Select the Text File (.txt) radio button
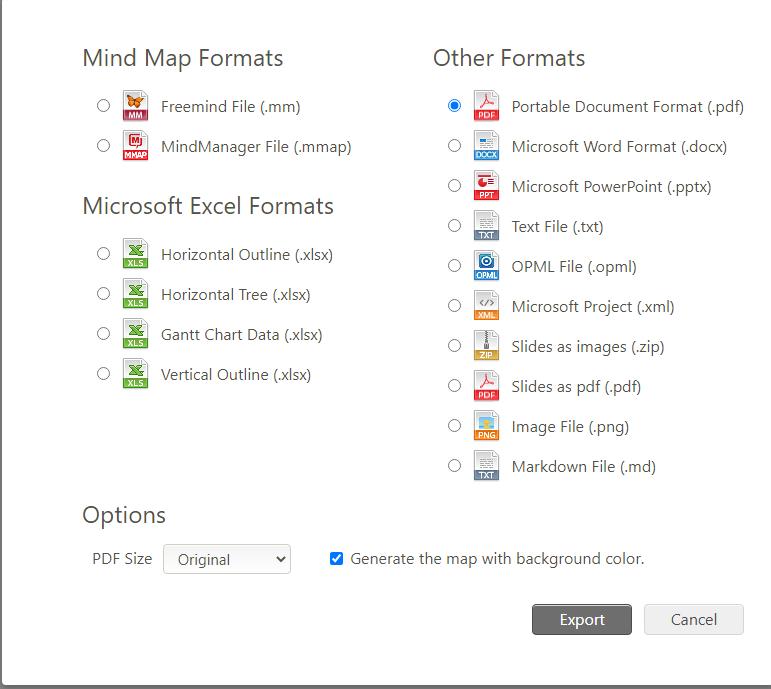 [455, 226]
